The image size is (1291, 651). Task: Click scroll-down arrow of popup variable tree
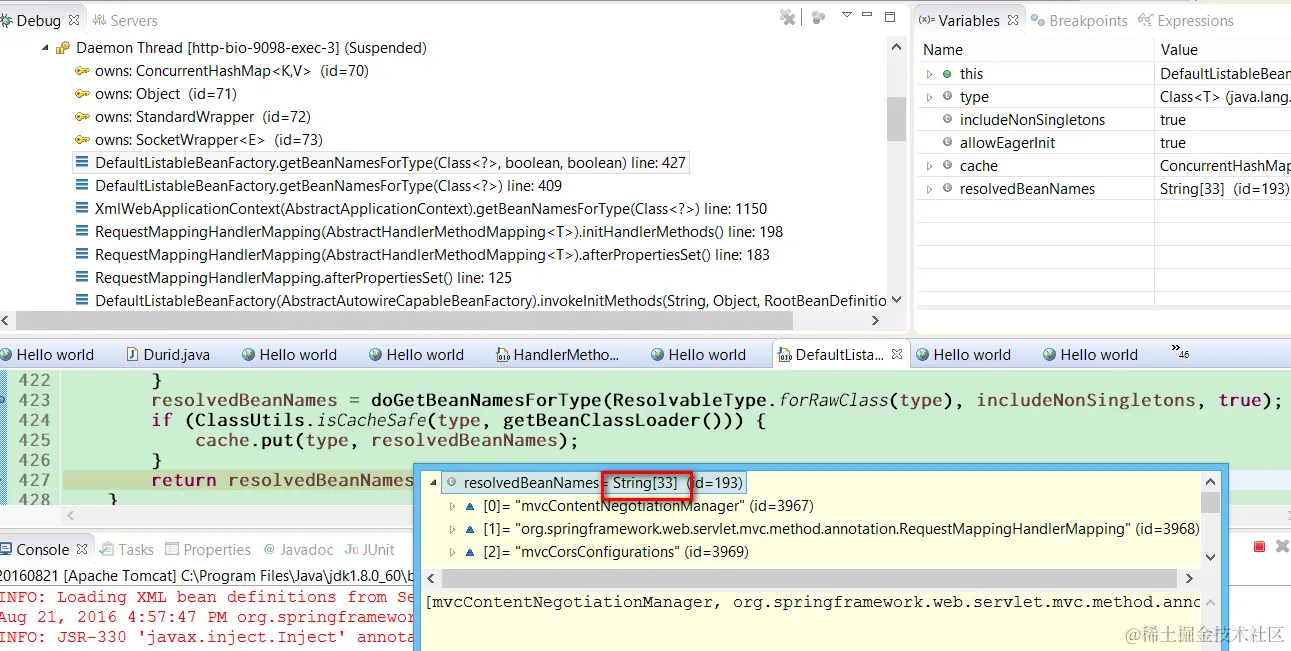click(1210, 557)
